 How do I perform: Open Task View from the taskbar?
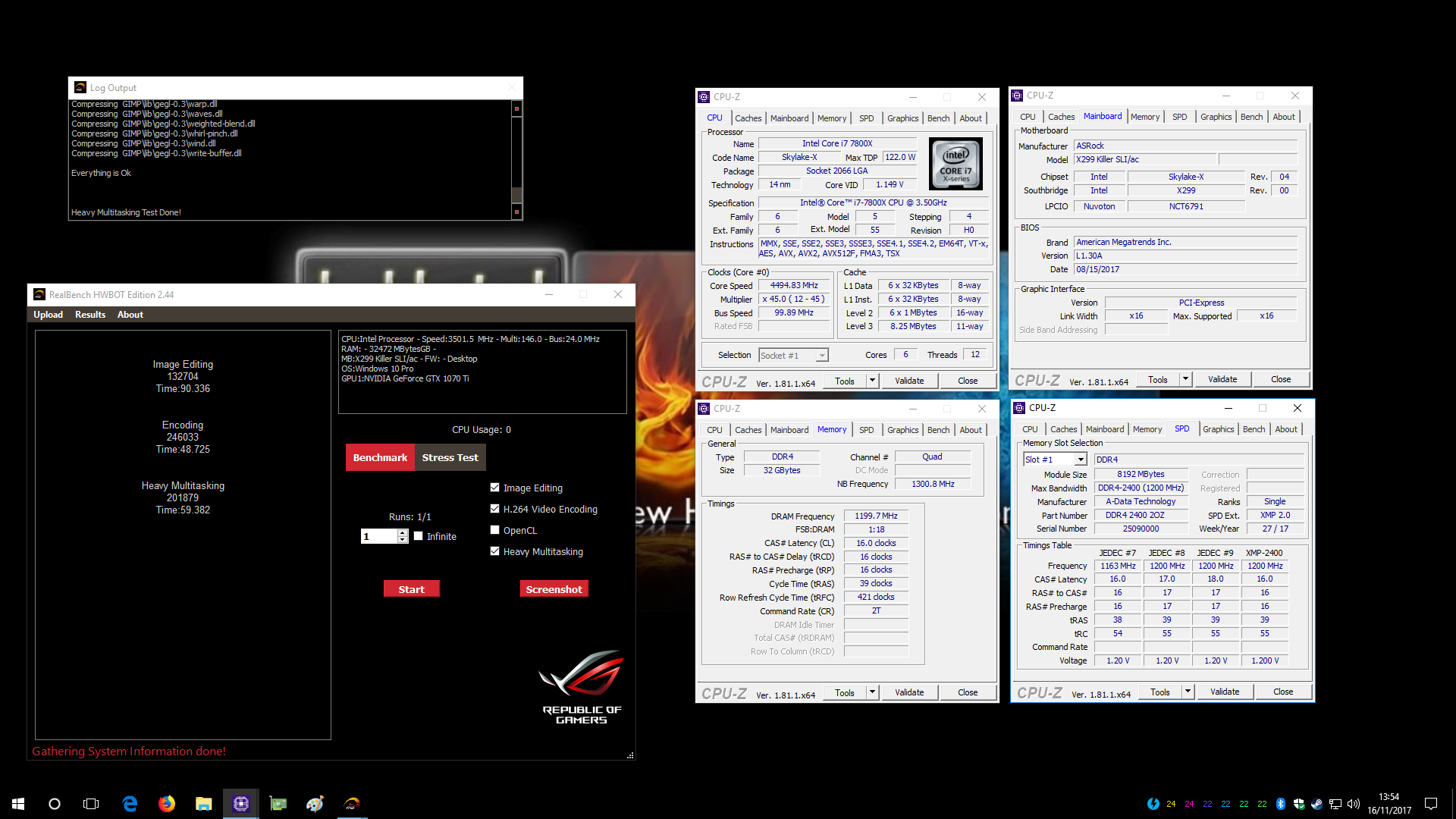click(91, 804)
